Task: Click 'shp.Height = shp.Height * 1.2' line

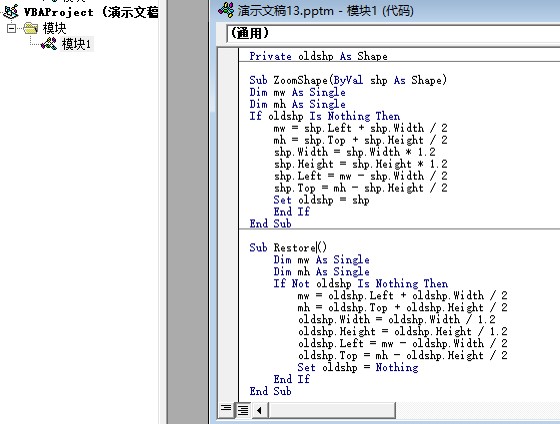Action: pos(361,164)
